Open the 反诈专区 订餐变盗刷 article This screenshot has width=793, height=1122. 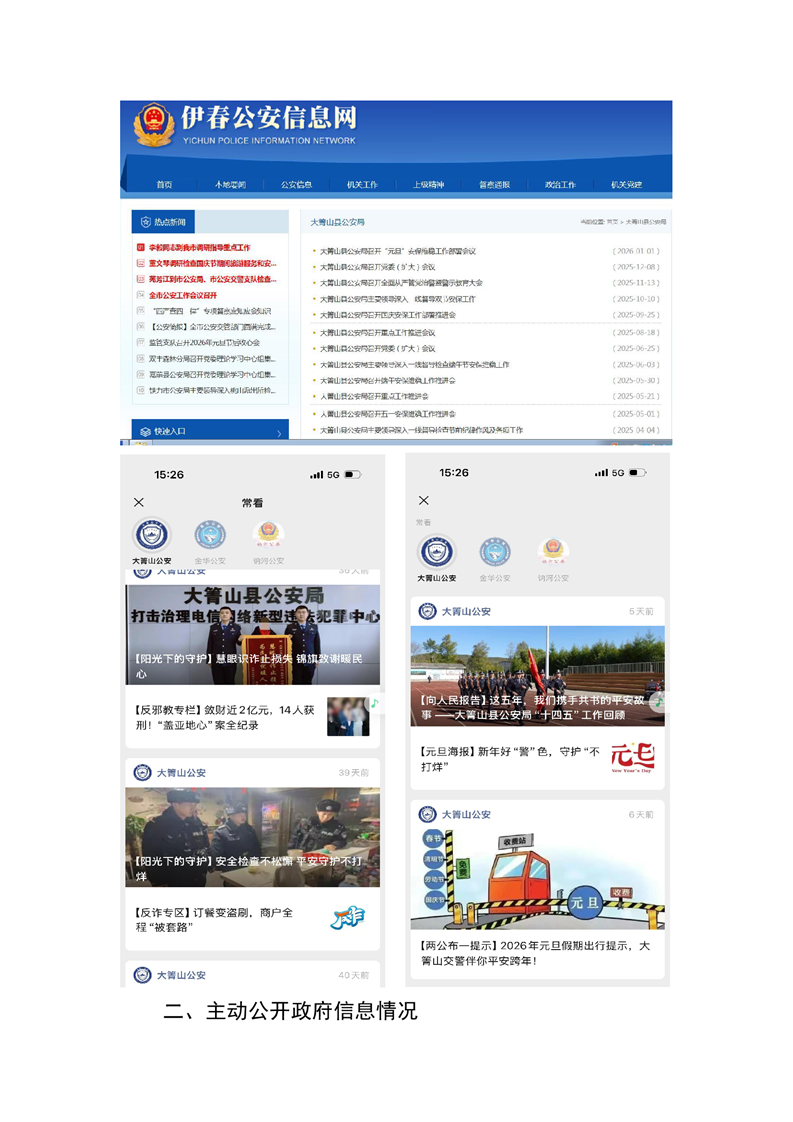213,919
